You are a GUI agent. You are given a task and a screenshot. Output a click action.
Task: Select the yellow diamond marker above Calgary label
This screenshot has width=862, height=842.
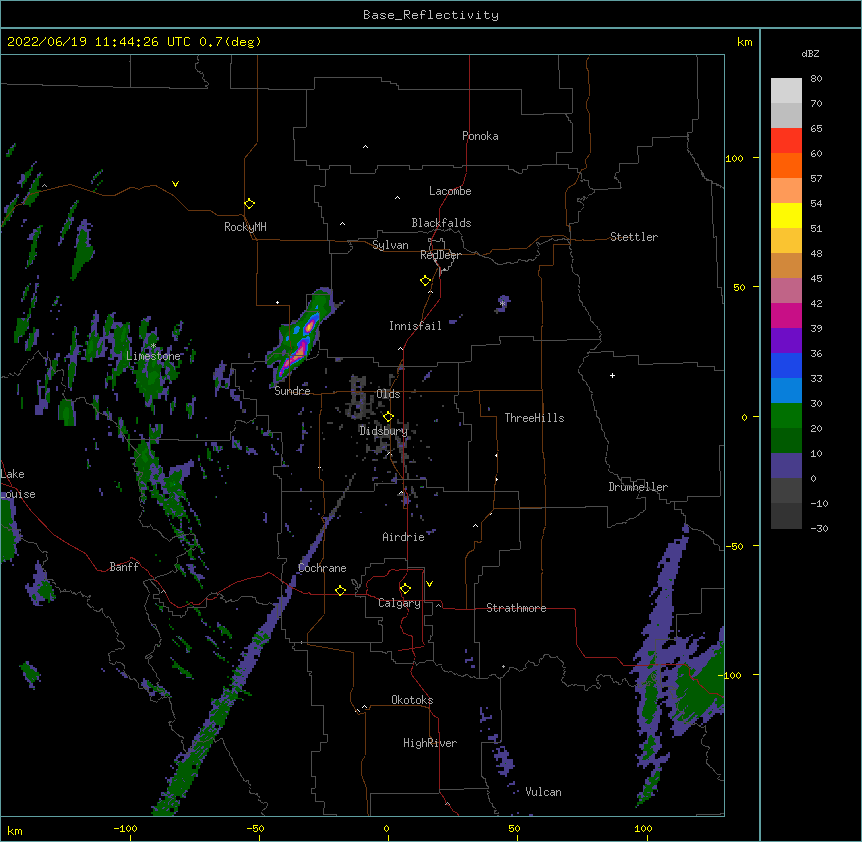point(405,589)
